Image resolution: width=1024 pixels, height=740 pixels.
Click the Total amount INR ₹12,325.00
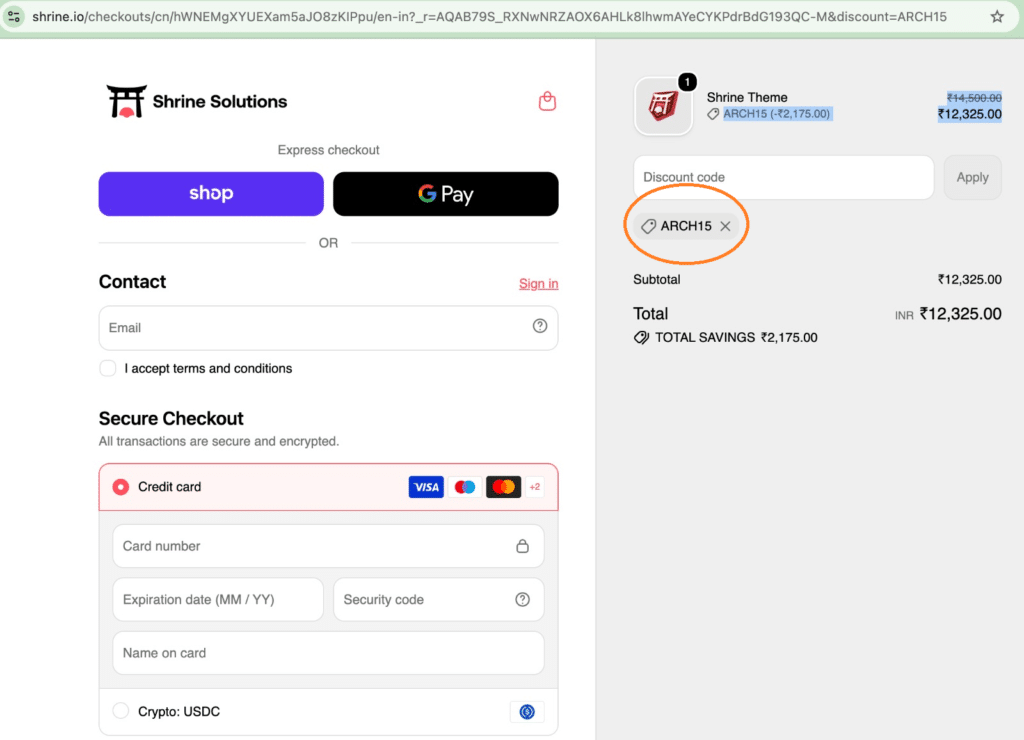pyautogui.click(x=948, y=314)
